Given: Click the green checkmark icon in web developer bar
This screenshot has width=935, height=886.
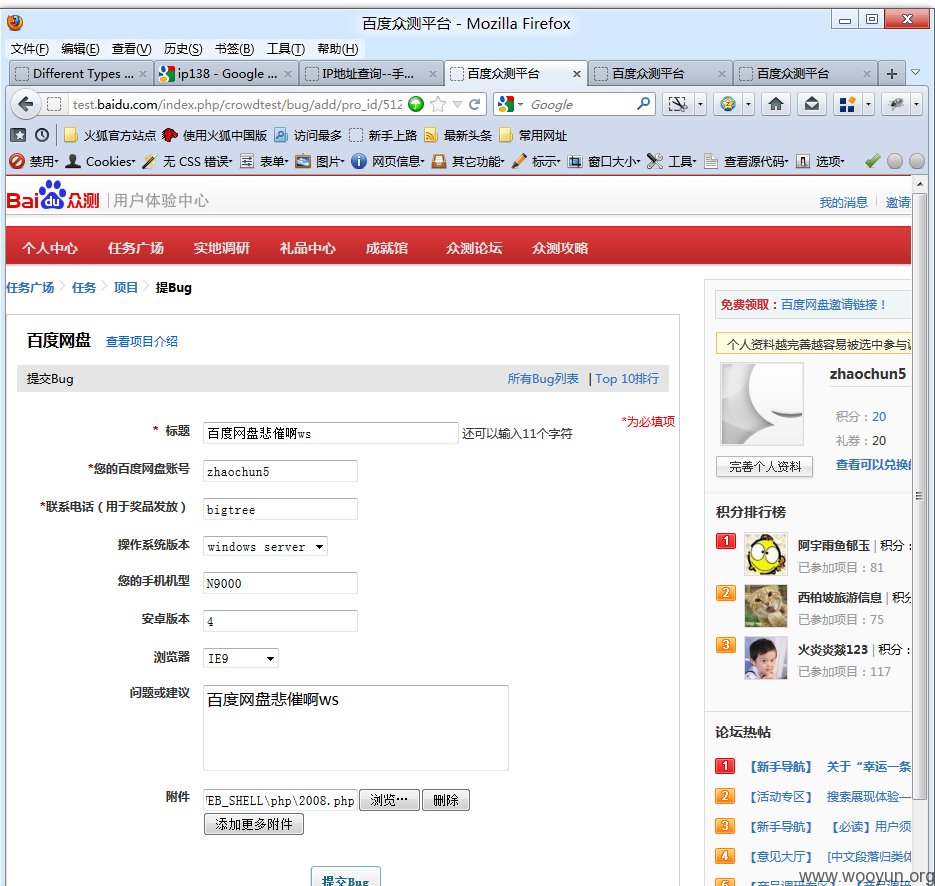Looking at the screenshot, I should (x=872, y=160).
